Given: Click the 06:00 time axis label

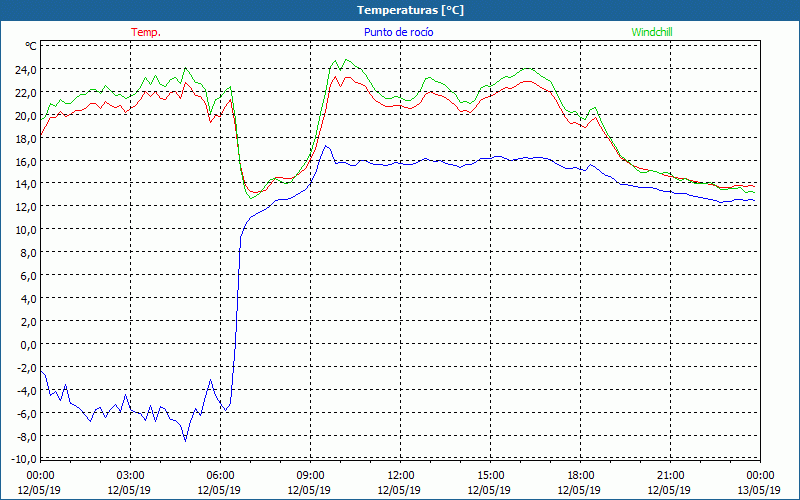Looking at the screenshot, I should (220, 476).
